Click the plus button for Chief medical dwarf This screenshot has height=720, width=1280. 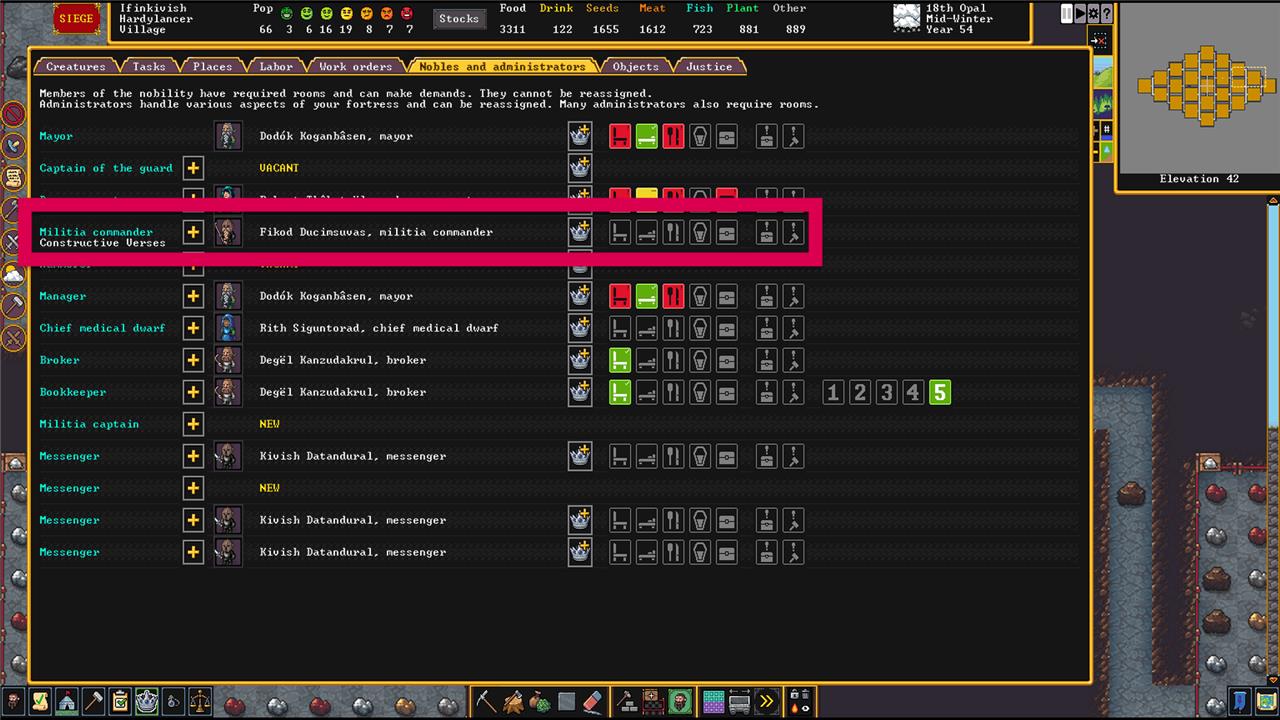[x=193, y=328]
